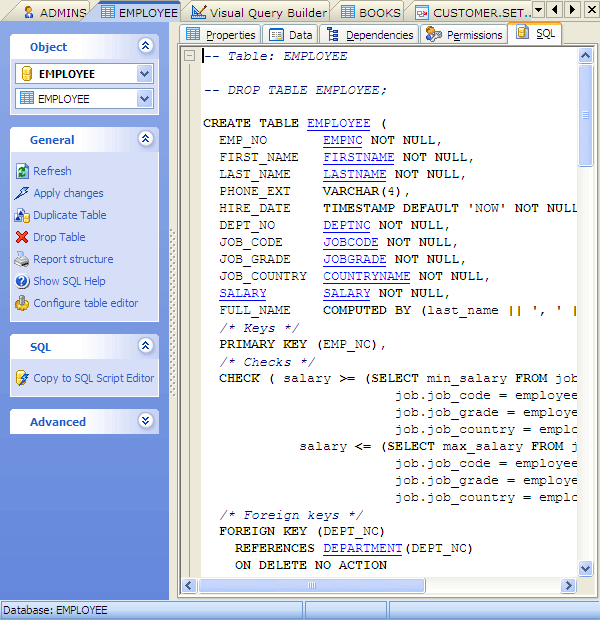Click the Configure table editor icon
The width and height of the screenshot is (600, 620).
pyautogui.click(x=22, y=303)
